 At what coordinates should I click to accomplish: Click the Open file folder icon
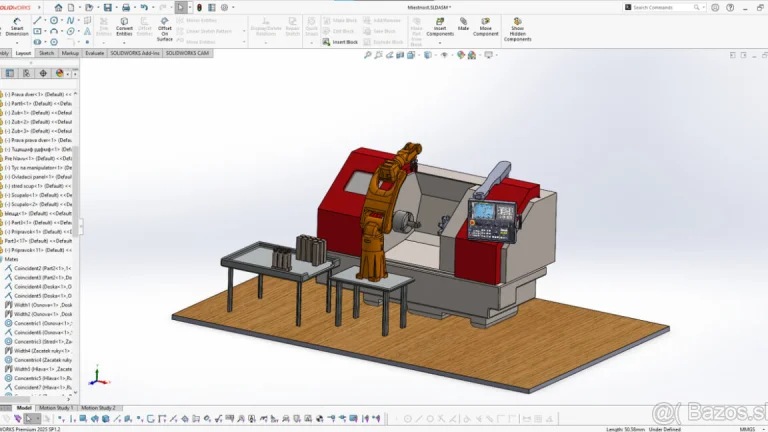point(89,7)
